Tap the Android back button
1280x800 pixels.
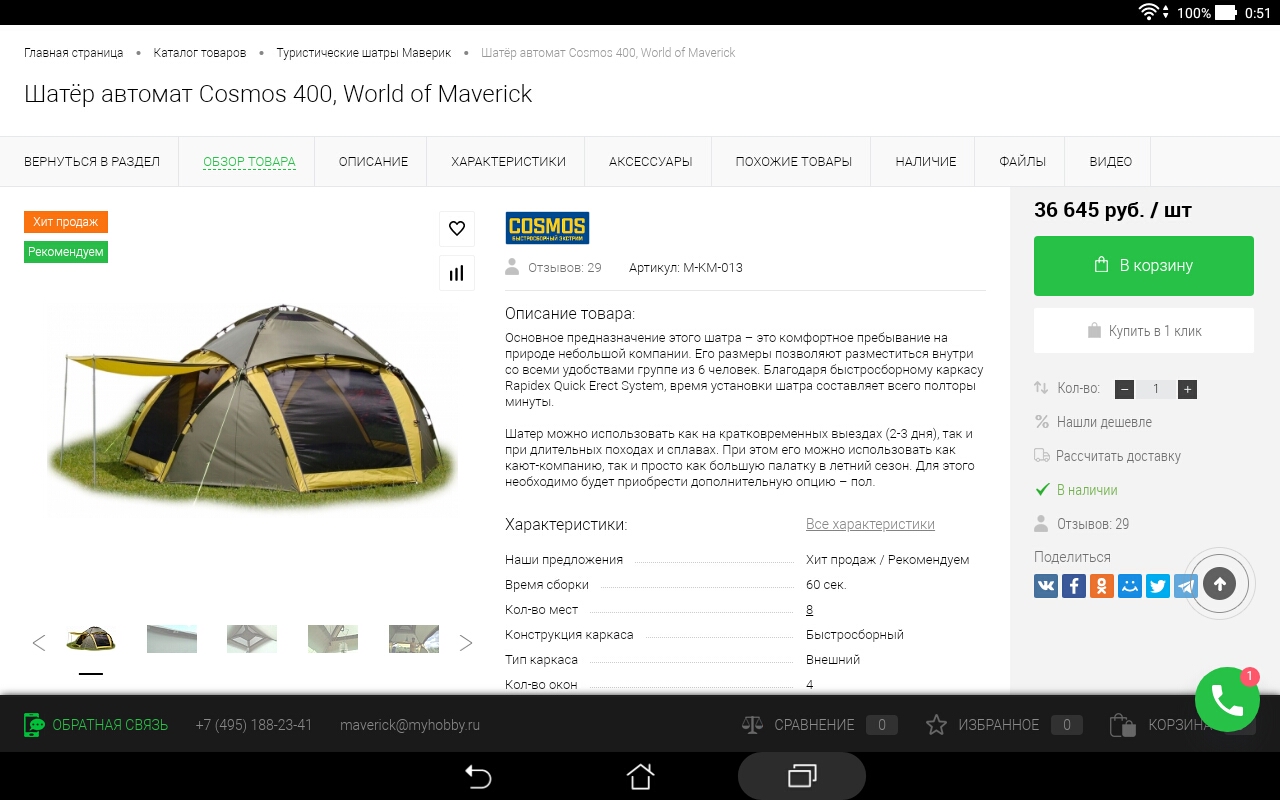tap(478, 776)
